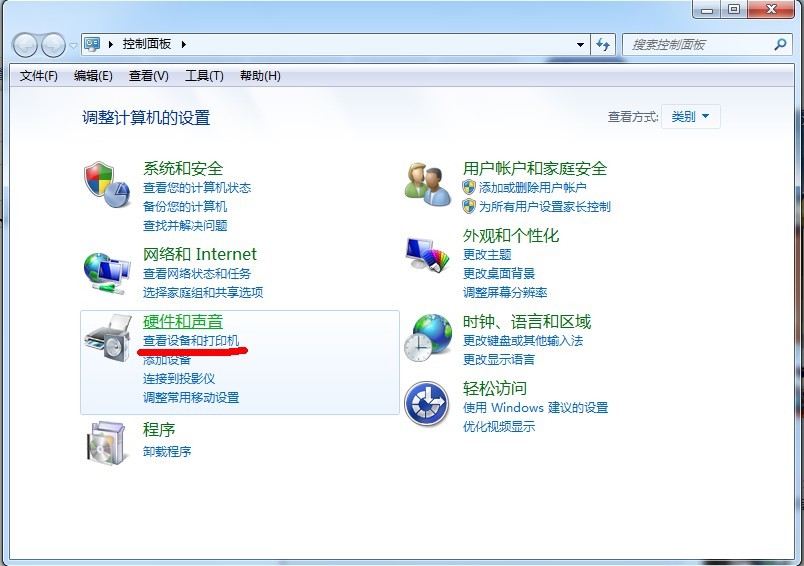804x566 pixels.
Task: Click 更改主题 link
Action: [x=487, y=255]
